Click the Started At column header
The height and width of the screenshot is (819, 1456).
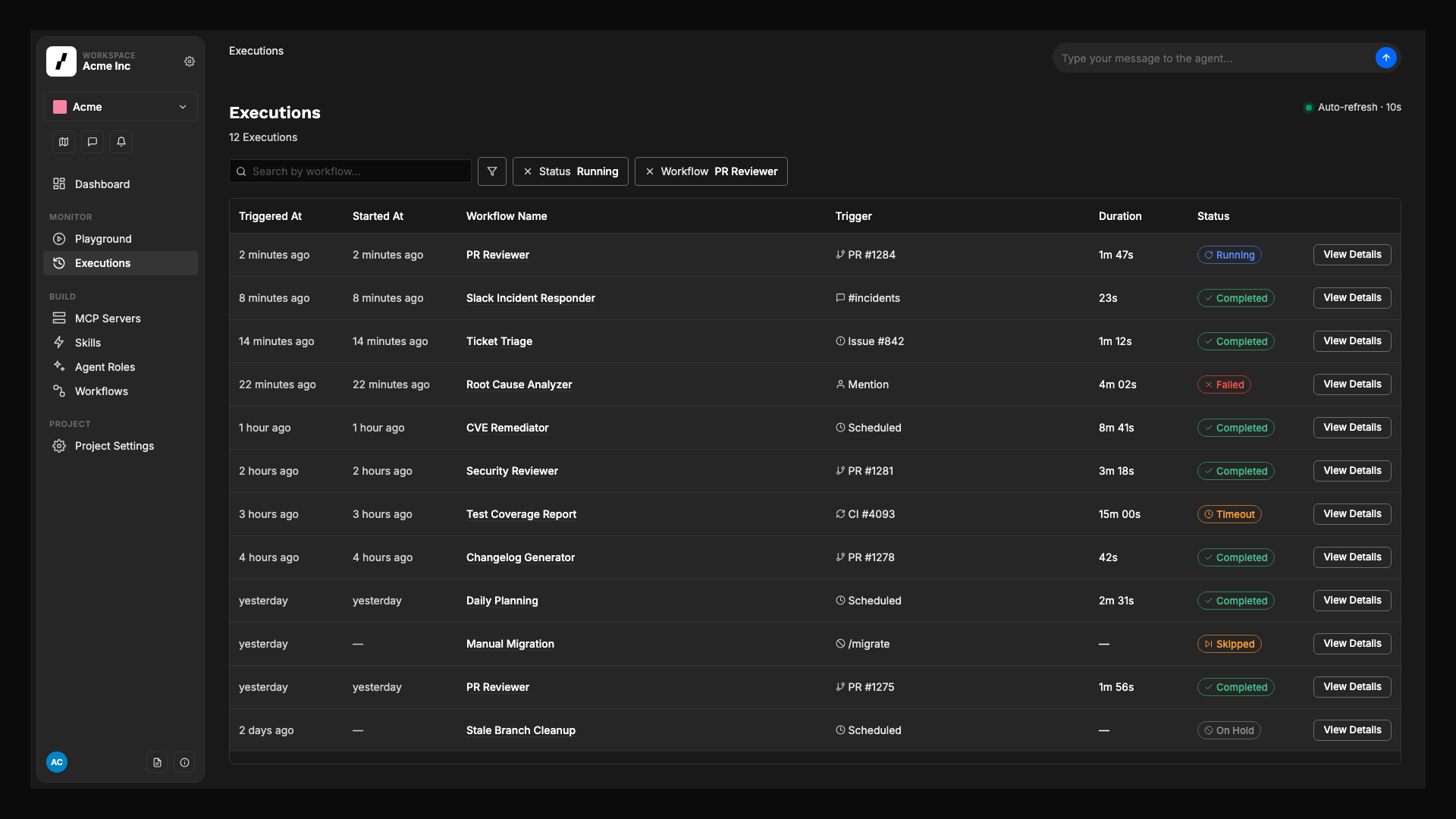378,216
